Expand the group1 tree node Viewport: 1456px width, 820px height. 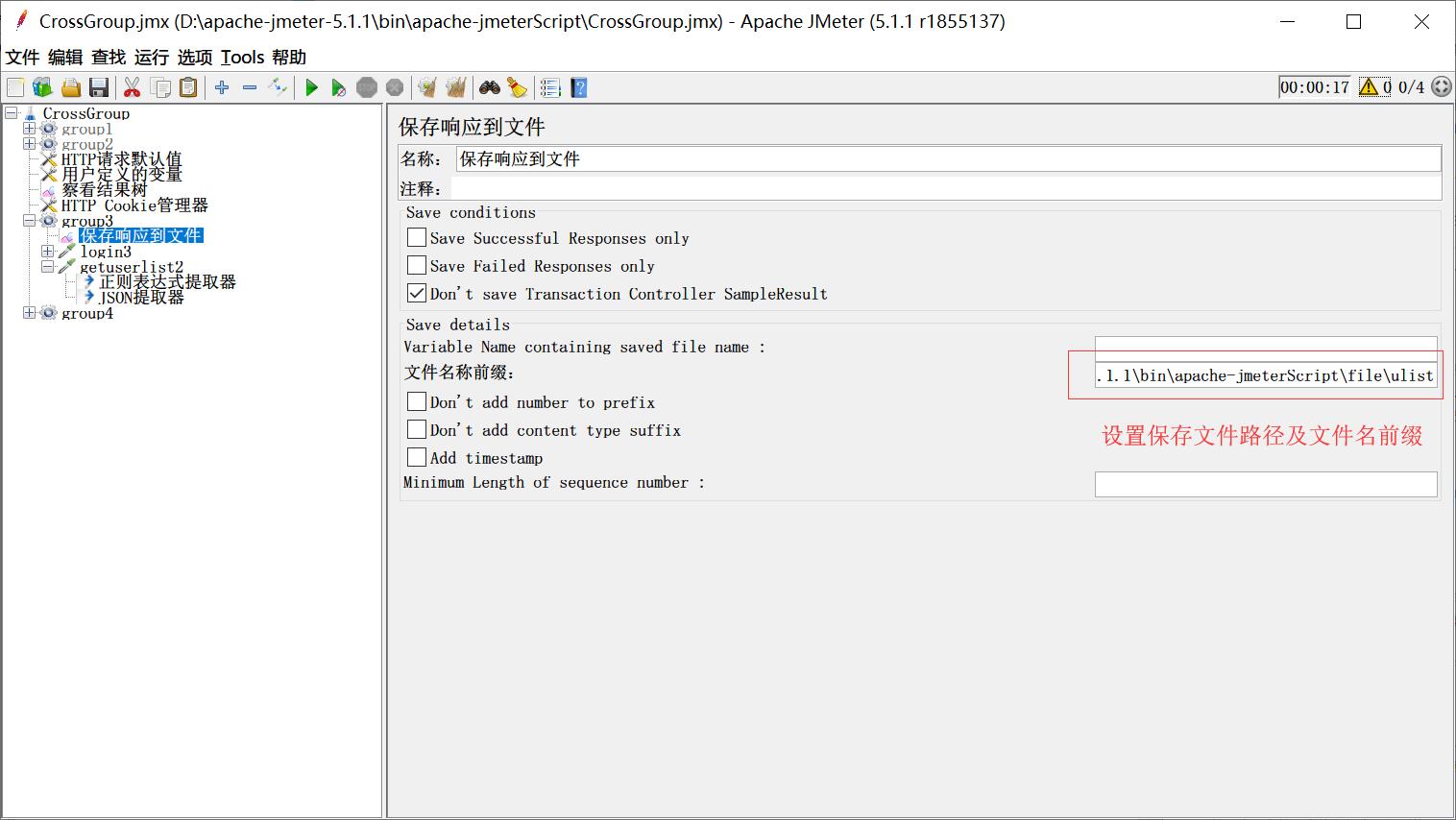pyautogui.click(x=29, y=129)
